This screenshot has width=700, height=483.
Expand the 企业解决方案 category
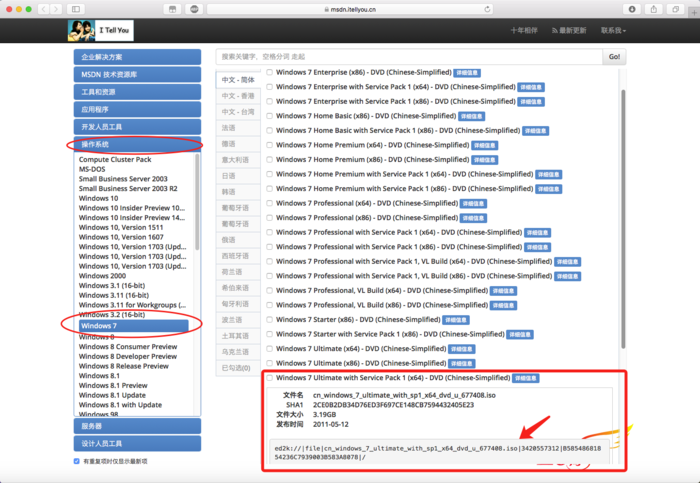(x=138, y=57)
